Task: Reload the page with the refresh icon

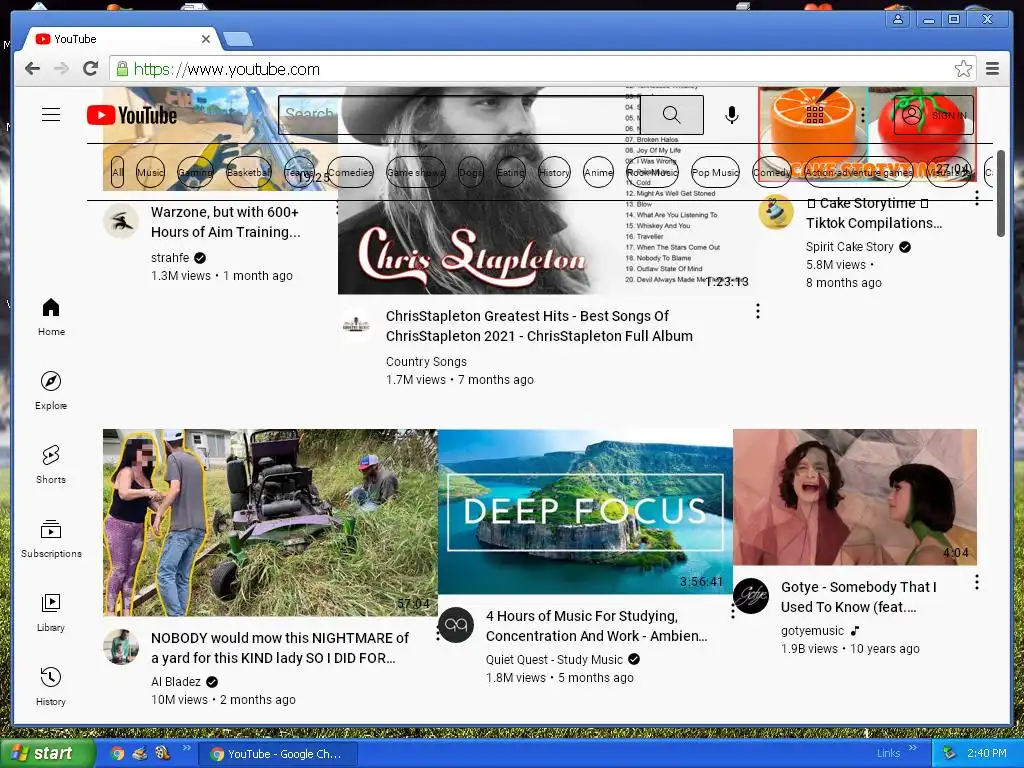Action: [91, 69]
